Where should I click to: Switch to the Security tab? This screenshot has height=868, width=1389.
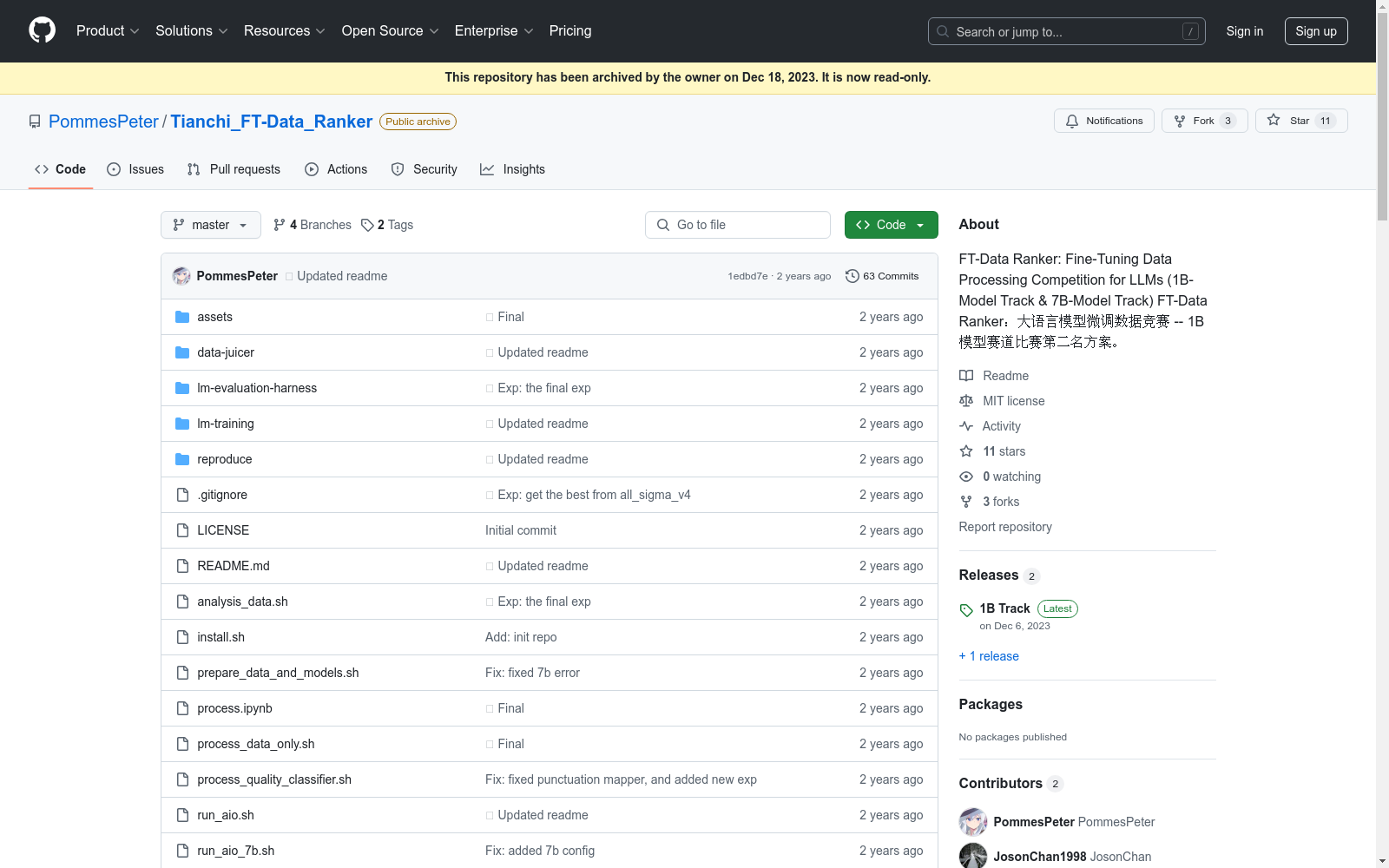pyautogui.click(x=424, y=169)
